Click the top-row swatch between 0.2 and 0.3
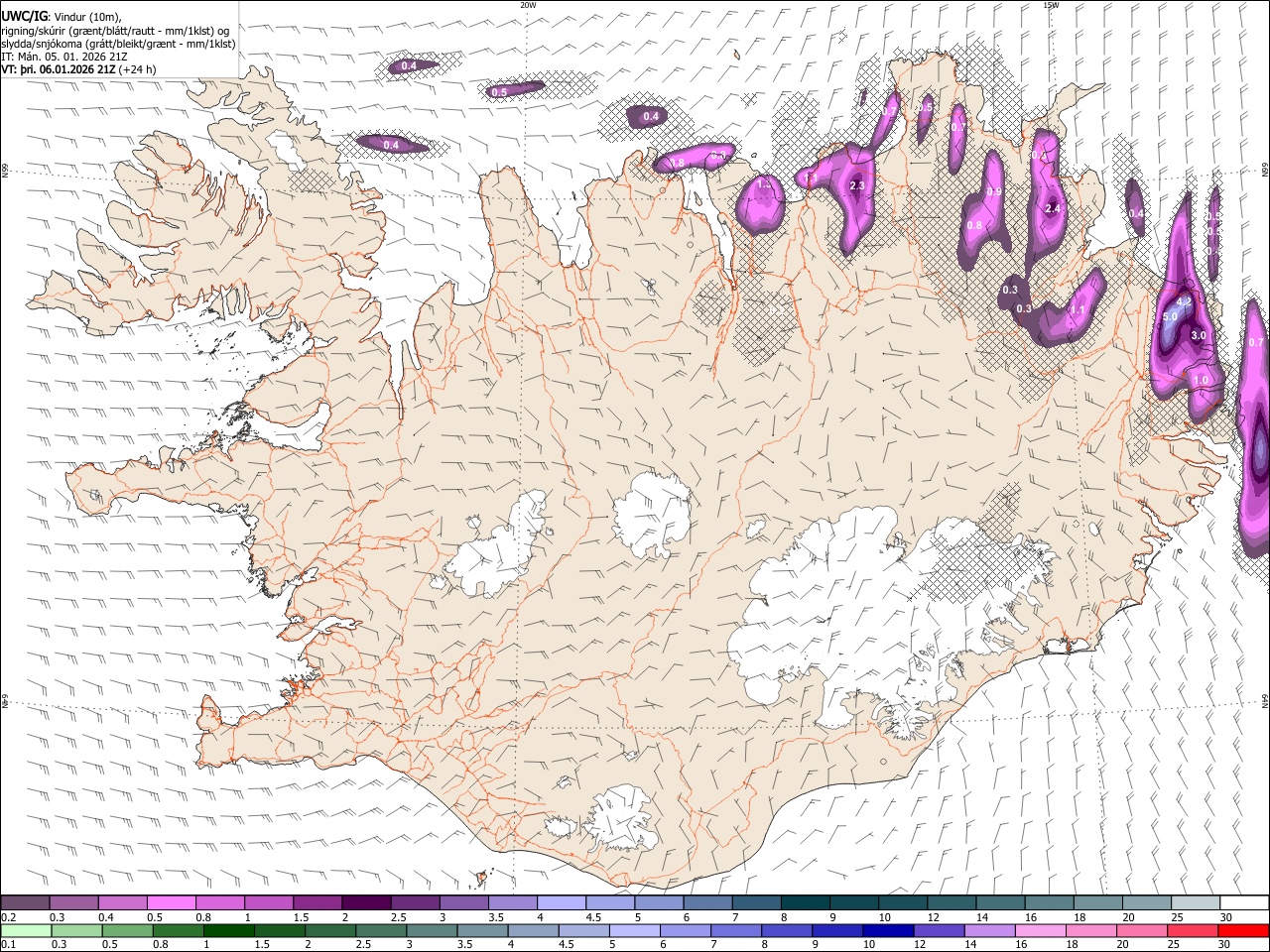 (x=26, y=902)
